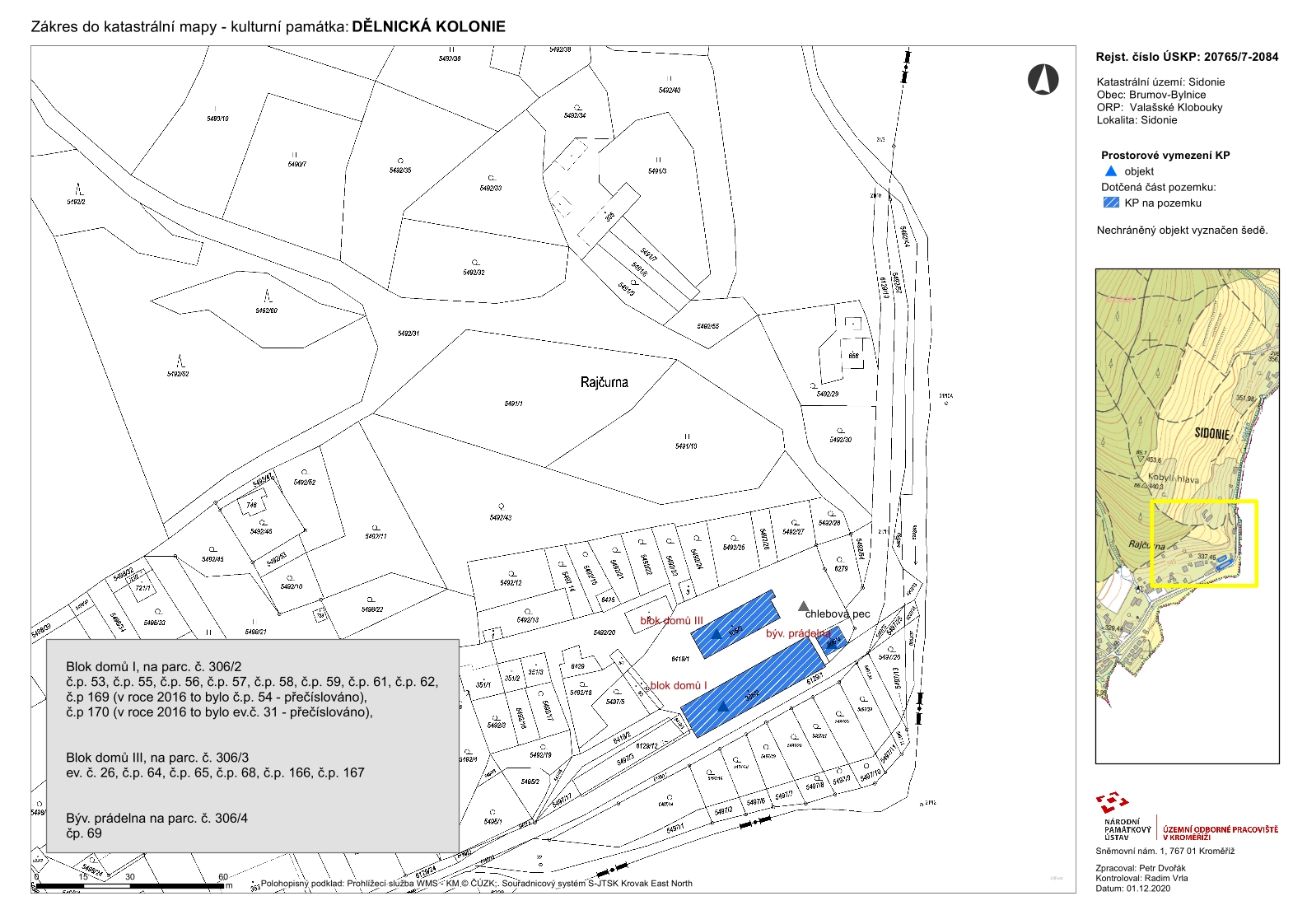This screenshot has width=1307, height=924.
Task: Click the hatched blue polygon of blok domů III
Action: pyautogui.click(x=735, y=623)
